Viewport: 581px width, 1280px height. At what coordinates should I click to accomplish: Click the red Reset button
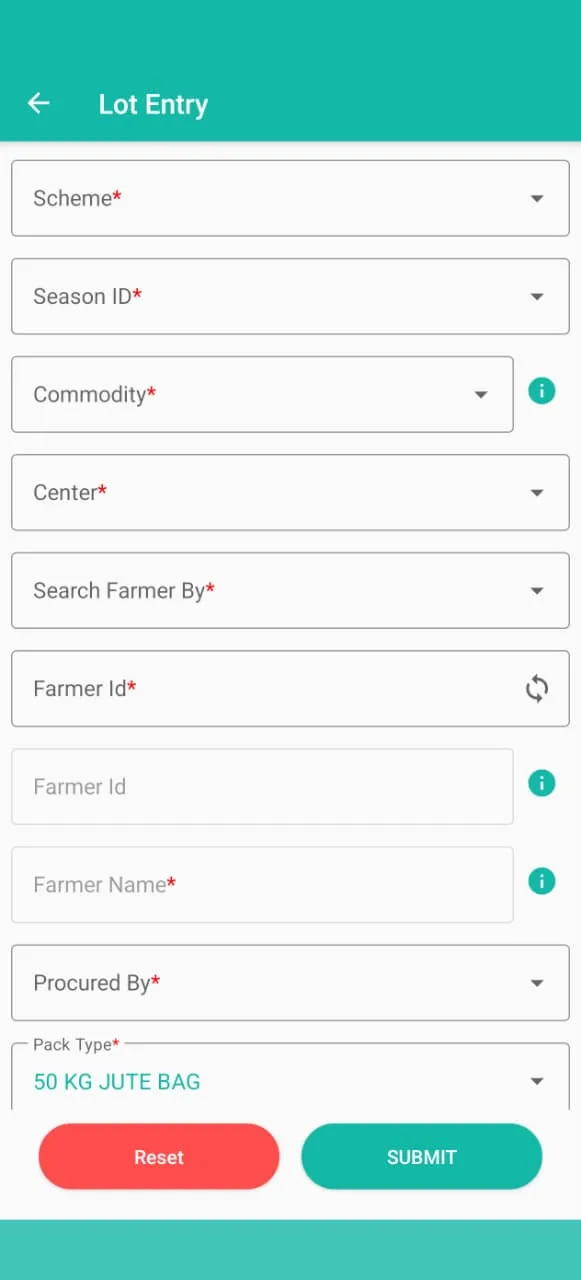159,1157
